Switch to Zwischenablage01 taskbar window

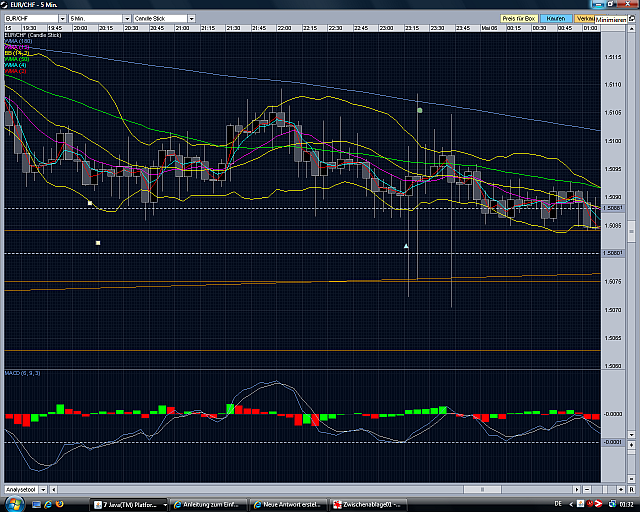click(x=370, y=504)
